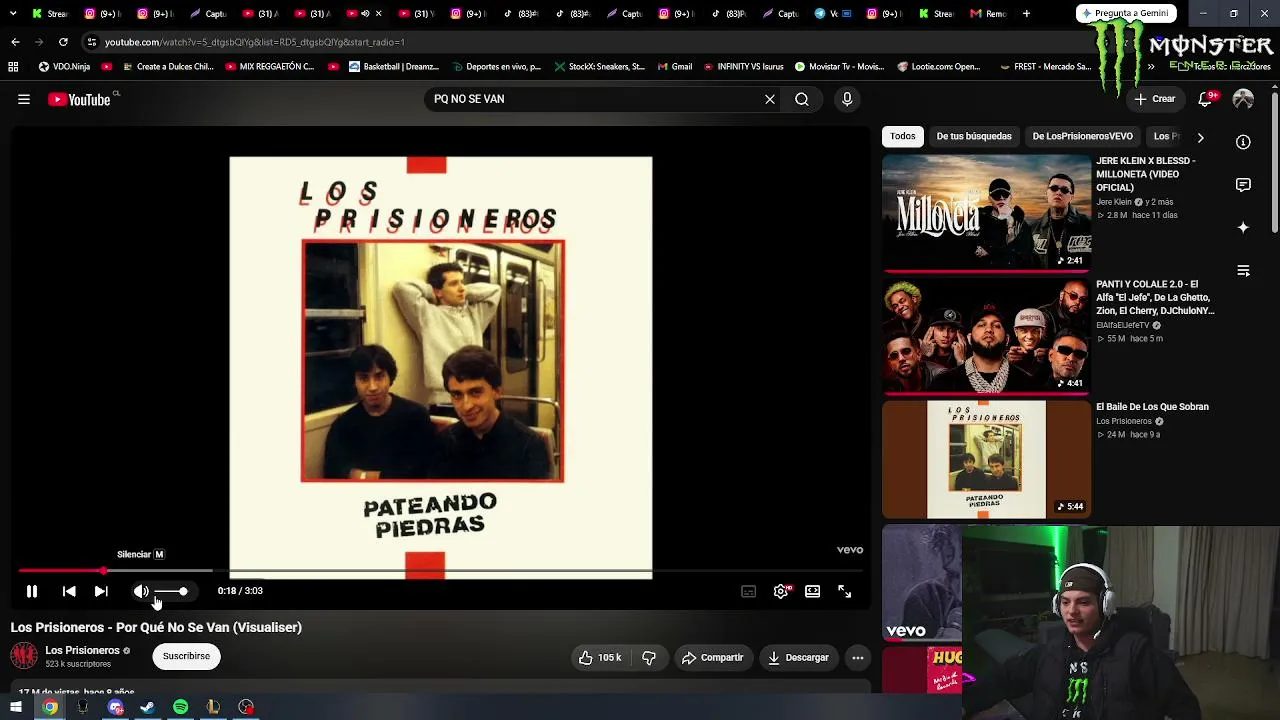Play El Baile De Los Que Sobran thumbnail
Image resolution: width=1280 pixels, height=720 pixels.
pos(986,459)
